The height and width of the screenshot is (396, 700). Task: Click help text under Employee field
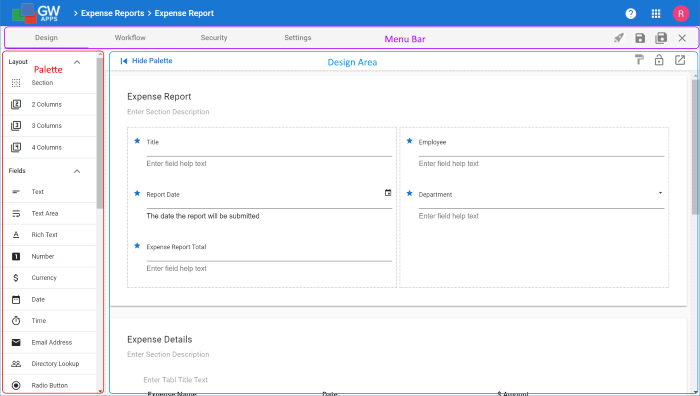[448, 164]
